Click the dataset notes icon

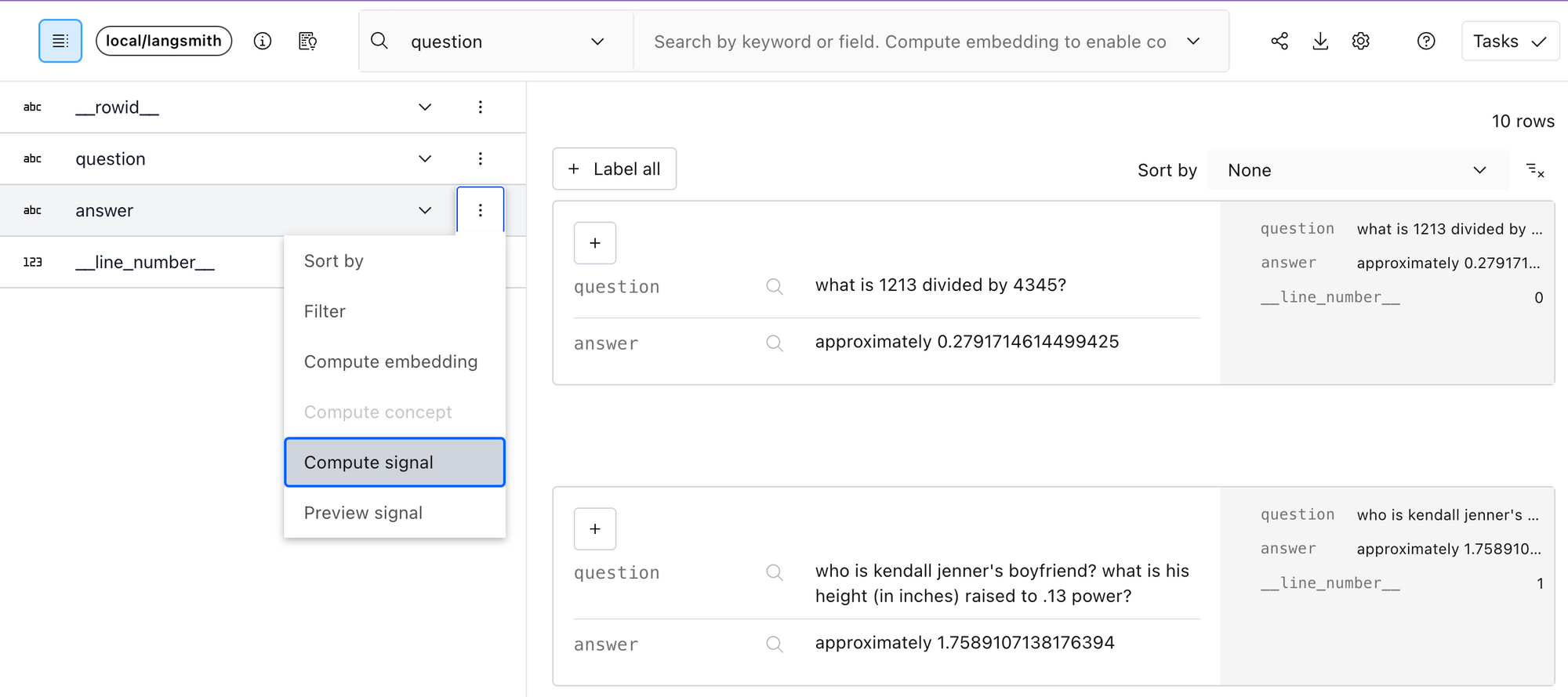(308, 41)
